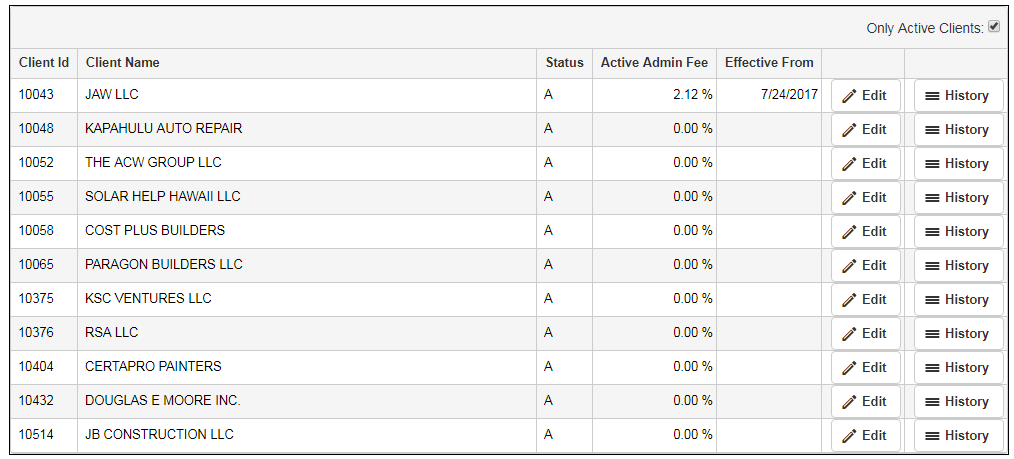Click the pencil icon for Paragon Builders LLC

[849, 266]
